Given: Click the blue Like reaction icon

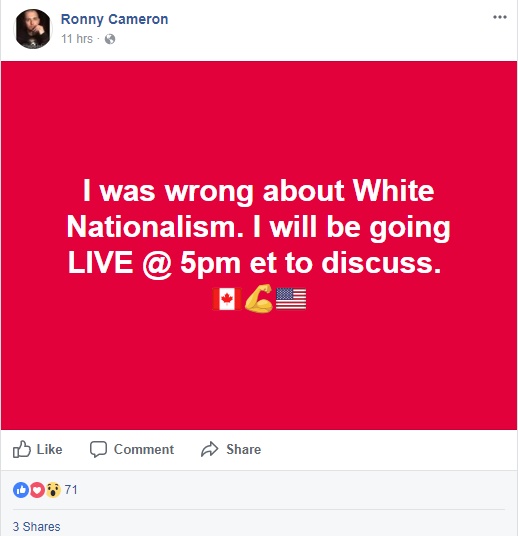Looking at the screenshot, I should click(x=21, y=490).
